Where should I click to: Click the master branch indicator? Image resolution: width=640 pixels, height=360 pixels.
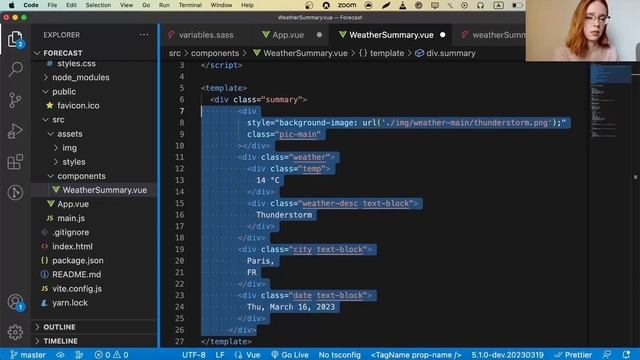pyautogui.click(x=28, y=355)
